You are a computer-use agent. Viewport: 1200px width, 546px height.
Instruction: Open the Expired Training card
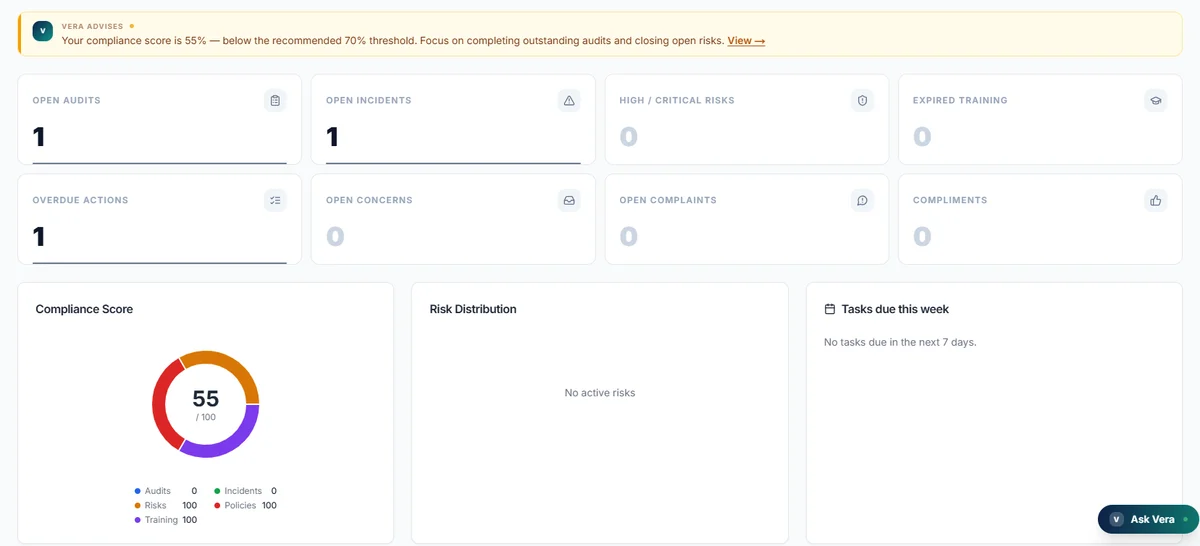pyautogui.click(x=1040, y=119)
